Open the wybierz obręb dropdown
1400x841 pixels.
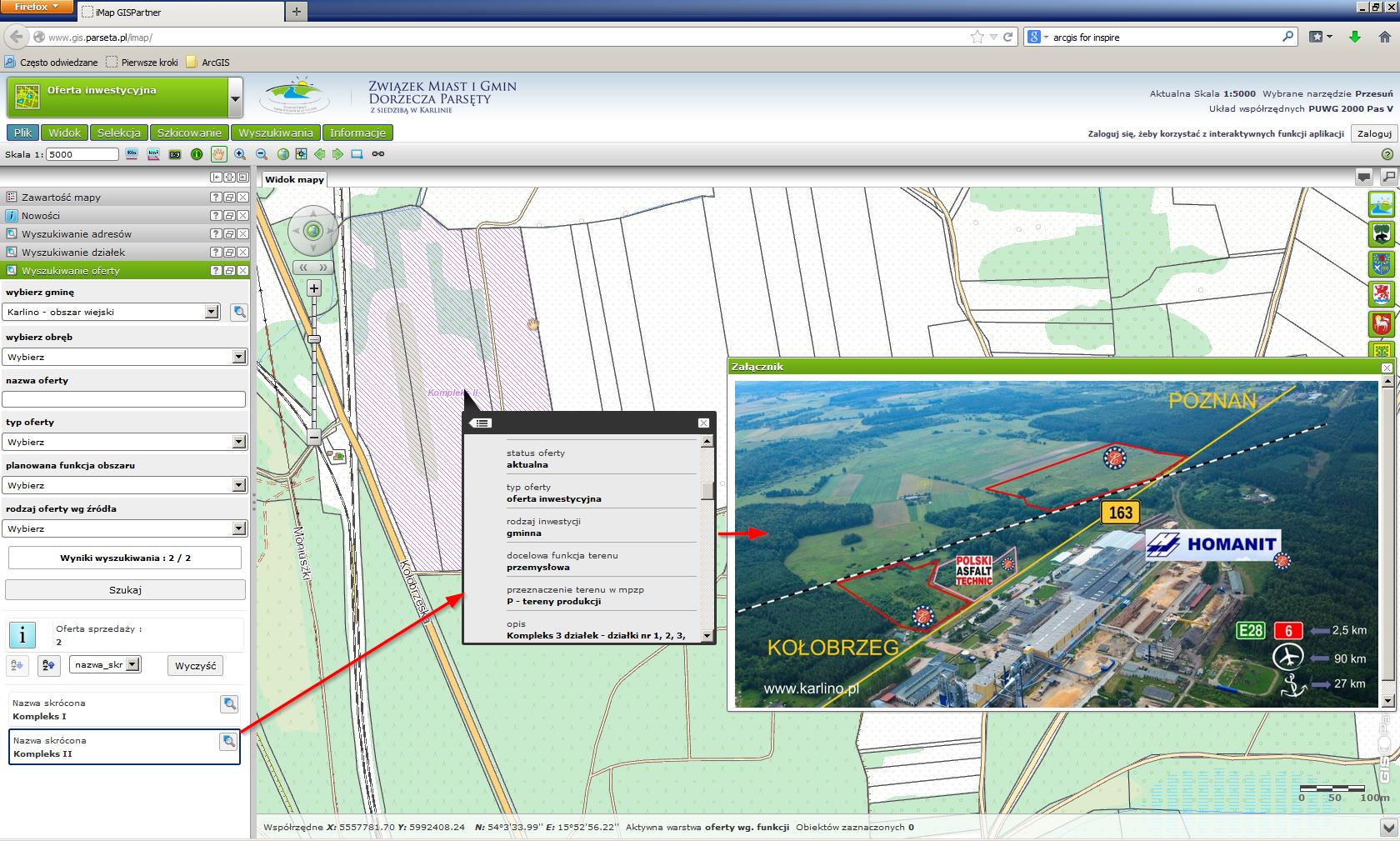coord(239,357)
